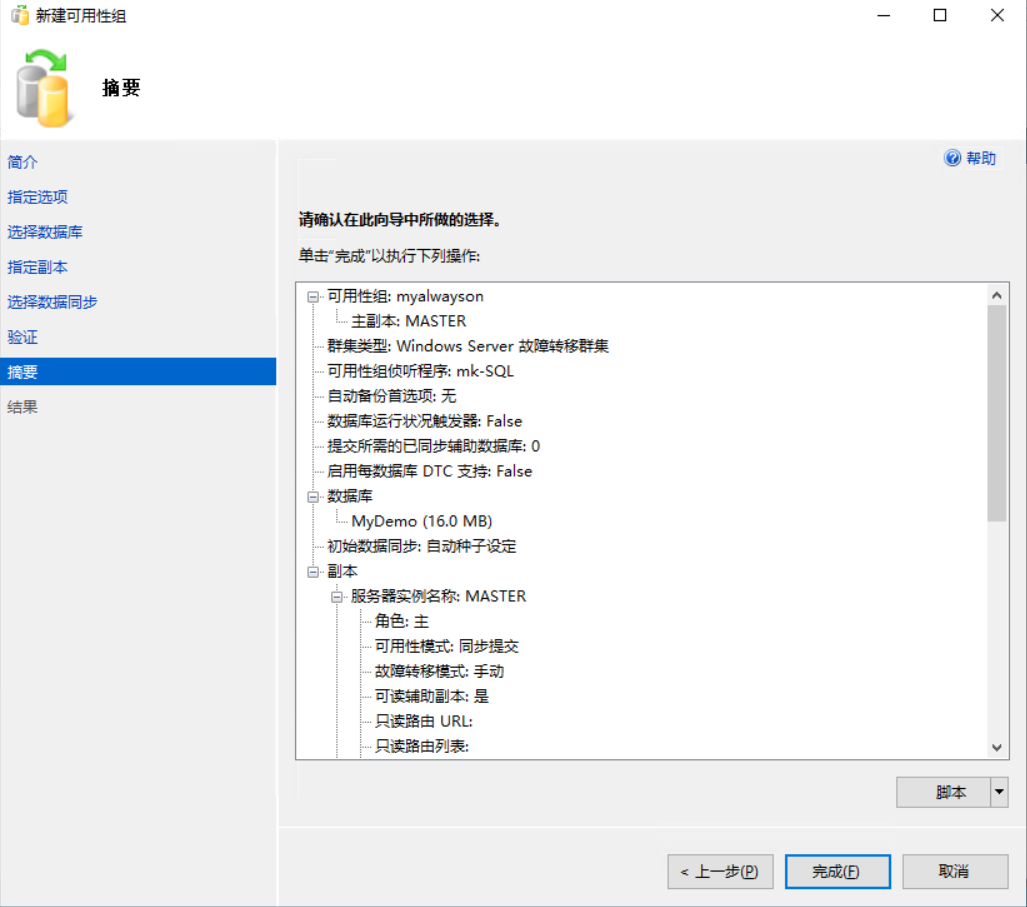Click the 完成(F) finish button

tap(838, 872)
